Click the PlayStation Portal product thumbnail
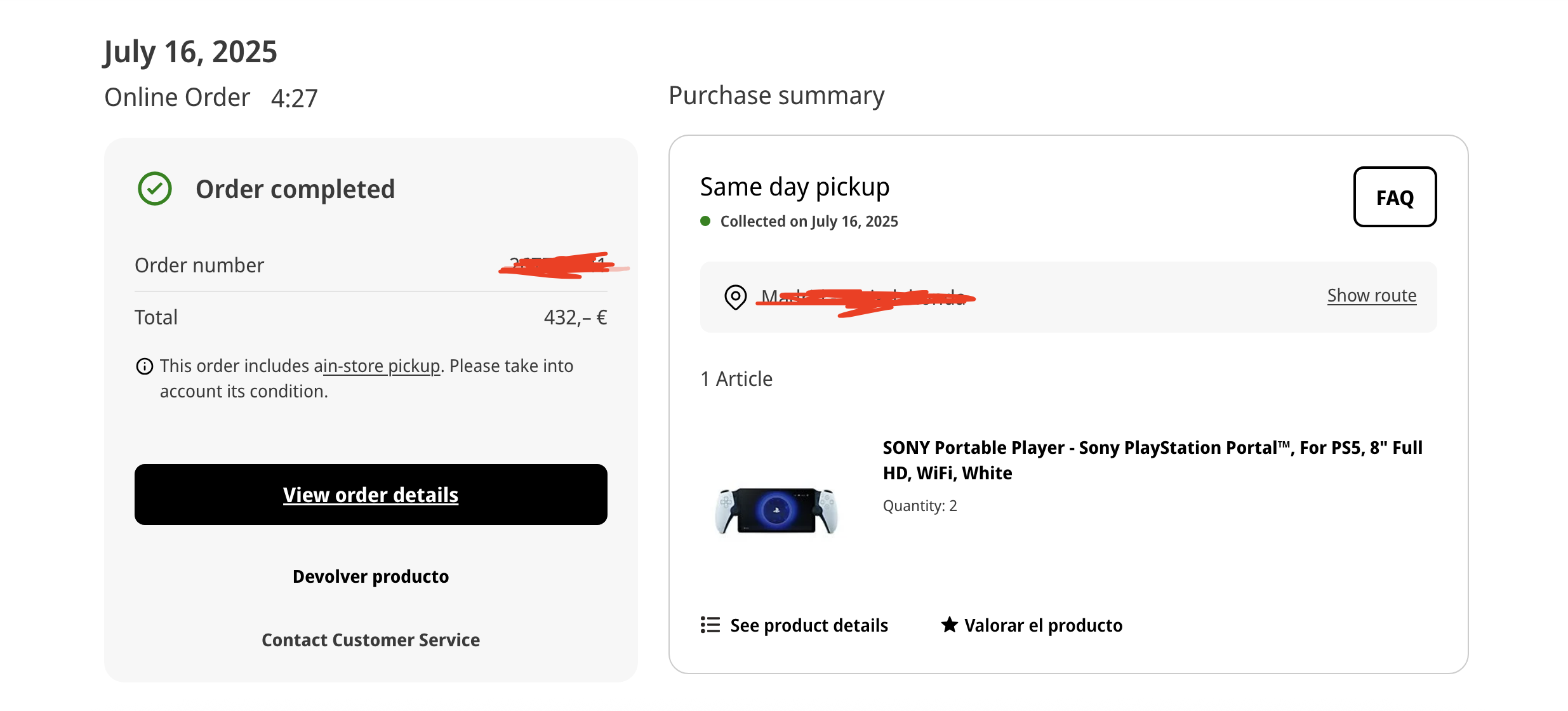This screenshot has height=711, width=1568. pos(776,510)
